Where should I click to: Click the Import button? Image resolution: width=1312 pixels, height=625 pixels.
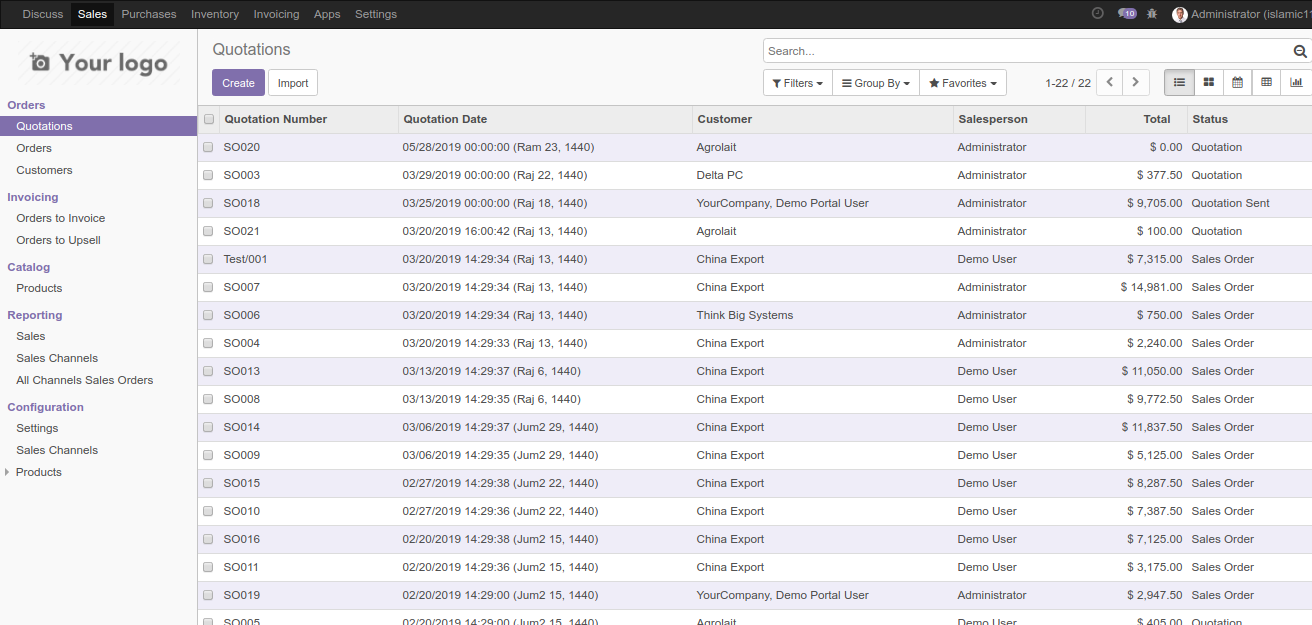(293, 83)
